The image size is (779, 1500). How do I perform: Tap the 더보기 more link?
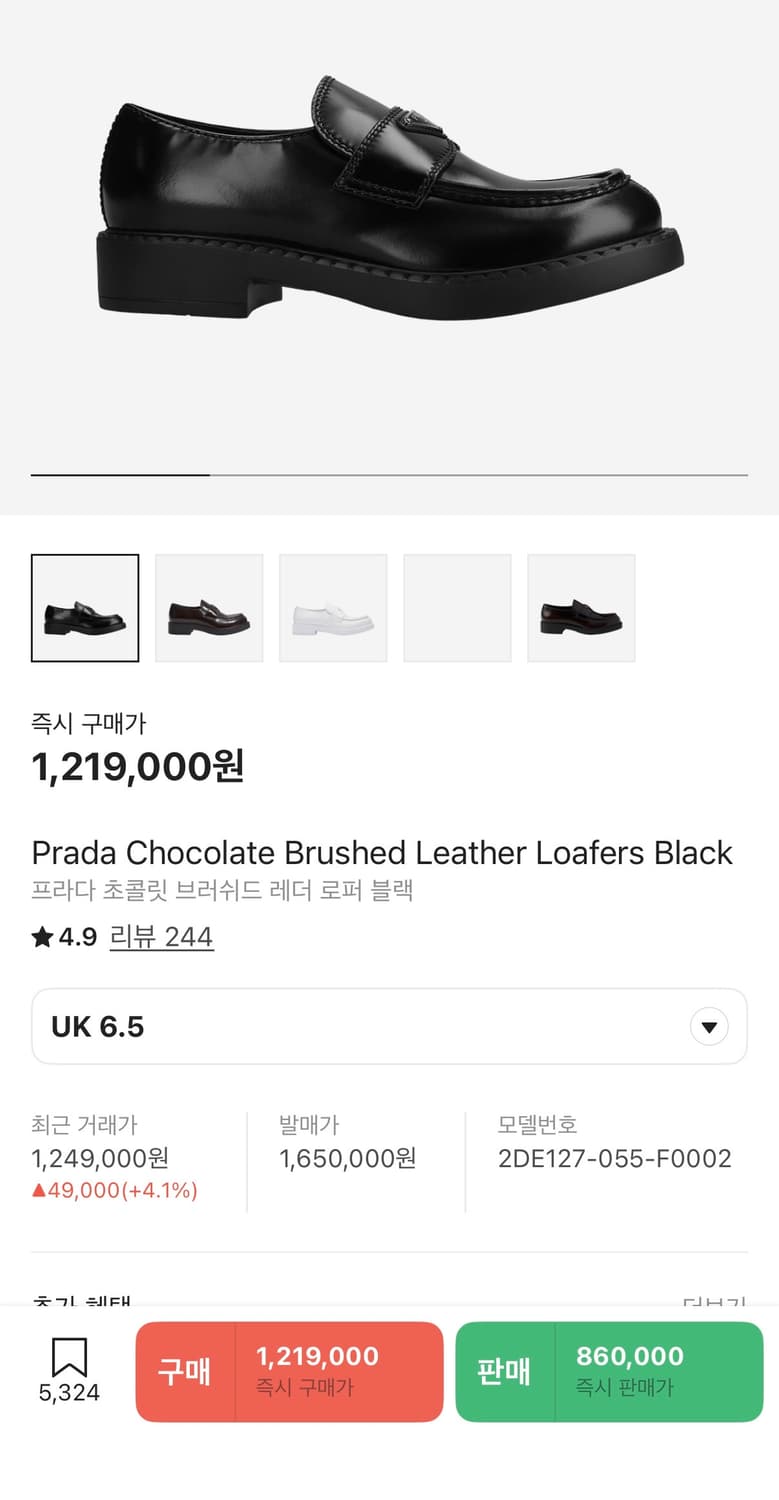click(714, 1302)
